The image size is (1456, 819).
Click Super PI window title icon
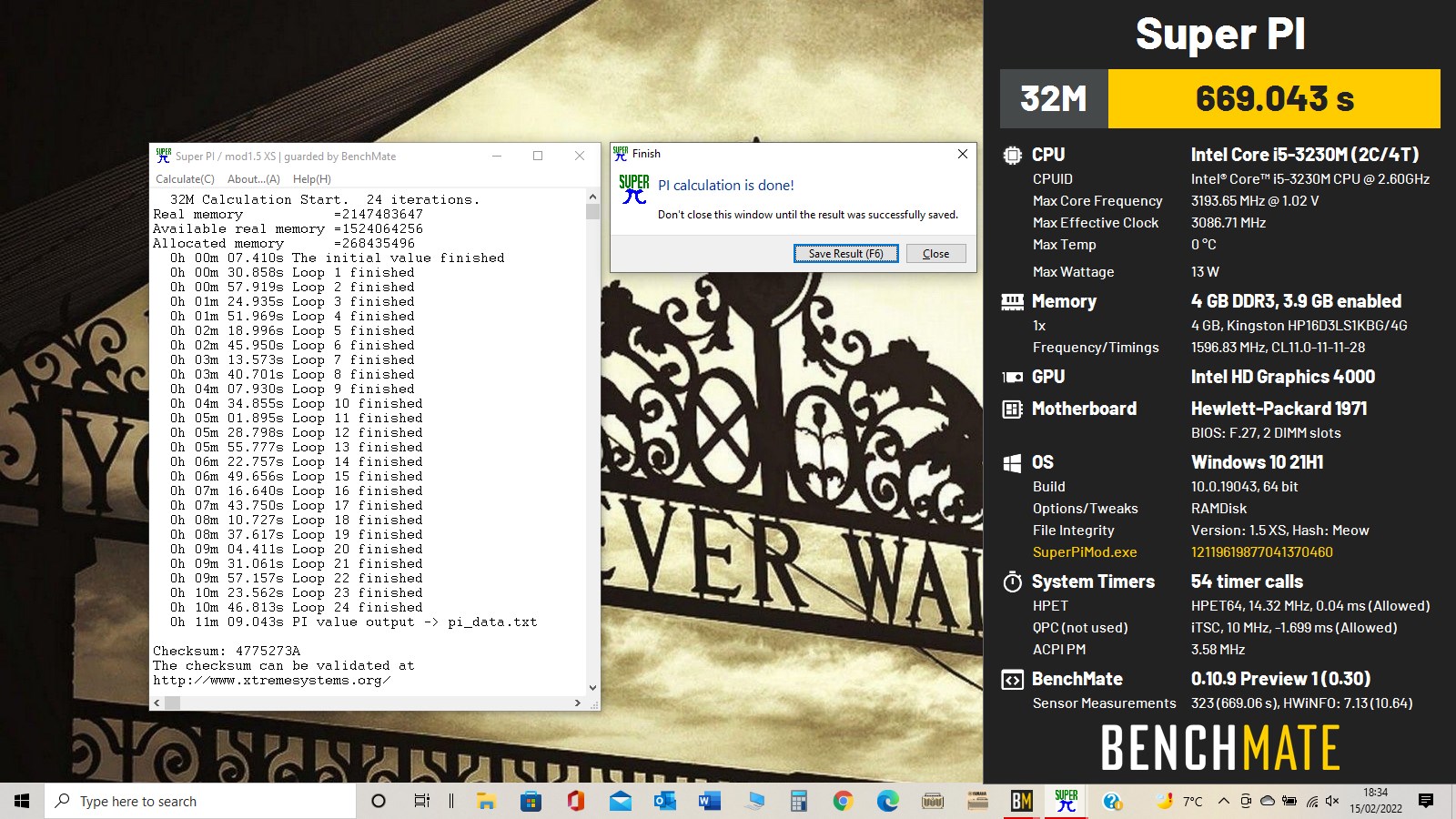[163, 156]
